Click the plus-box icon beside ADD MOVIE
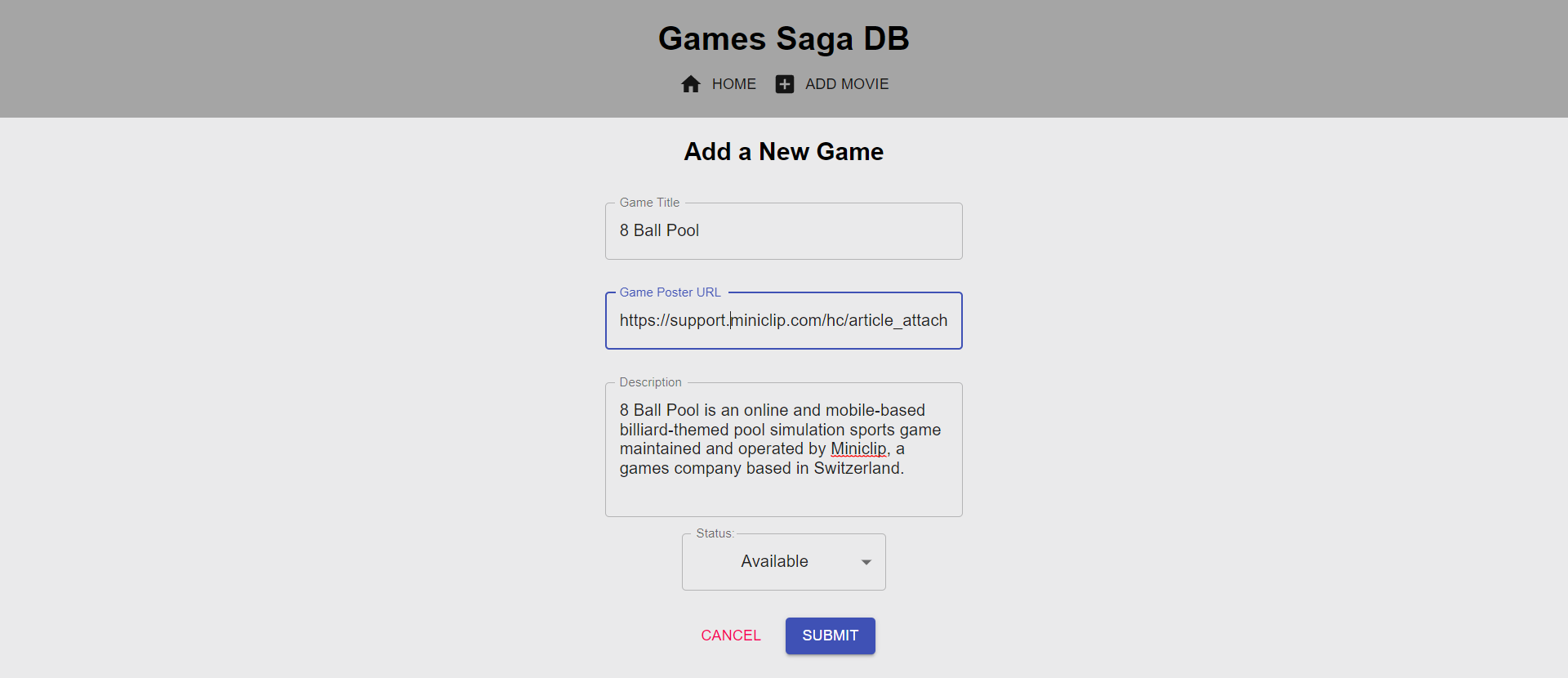Viewport: 1568px width, 678px height. (785, 84)
